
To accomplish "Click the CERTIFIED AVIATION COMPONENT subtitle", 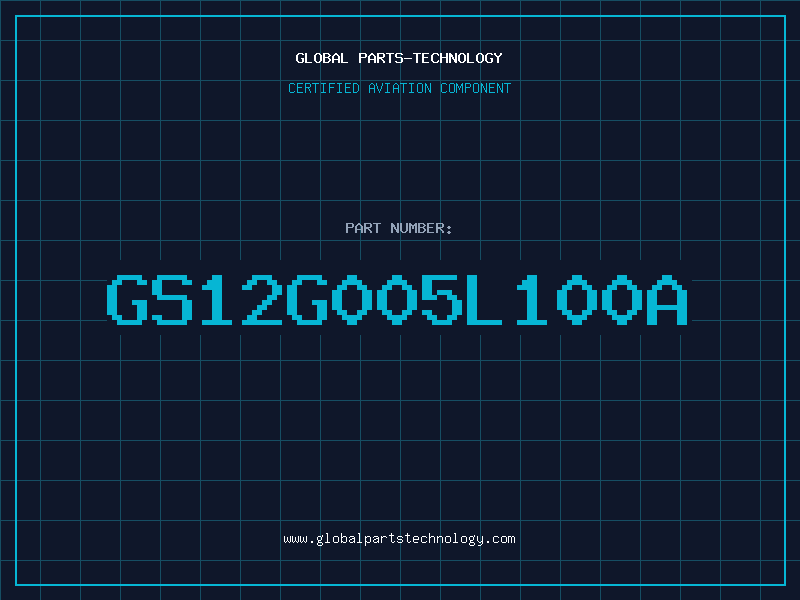I will point(399,88).
